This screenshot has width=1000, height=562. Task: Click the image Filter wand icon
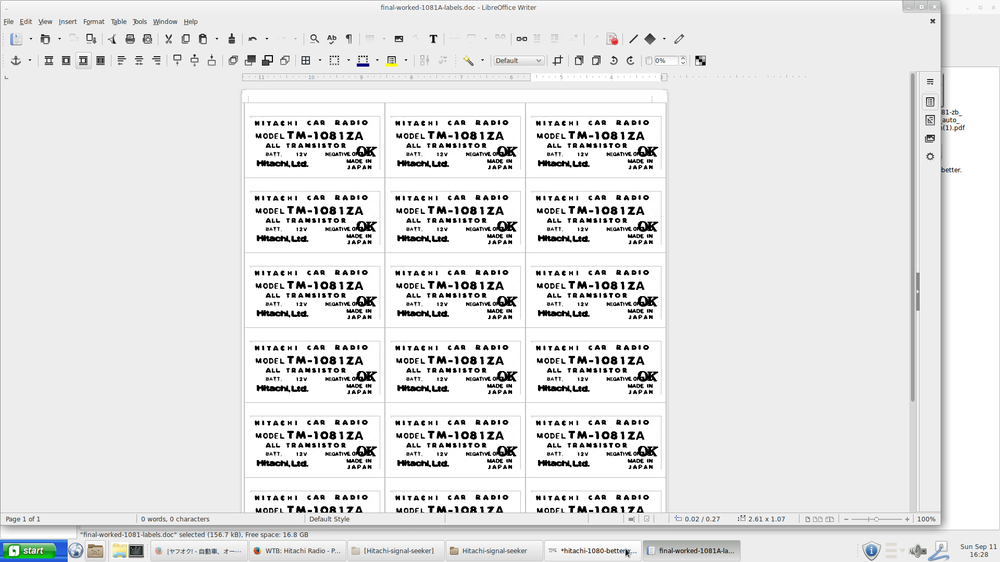click(x=468, y=61)
